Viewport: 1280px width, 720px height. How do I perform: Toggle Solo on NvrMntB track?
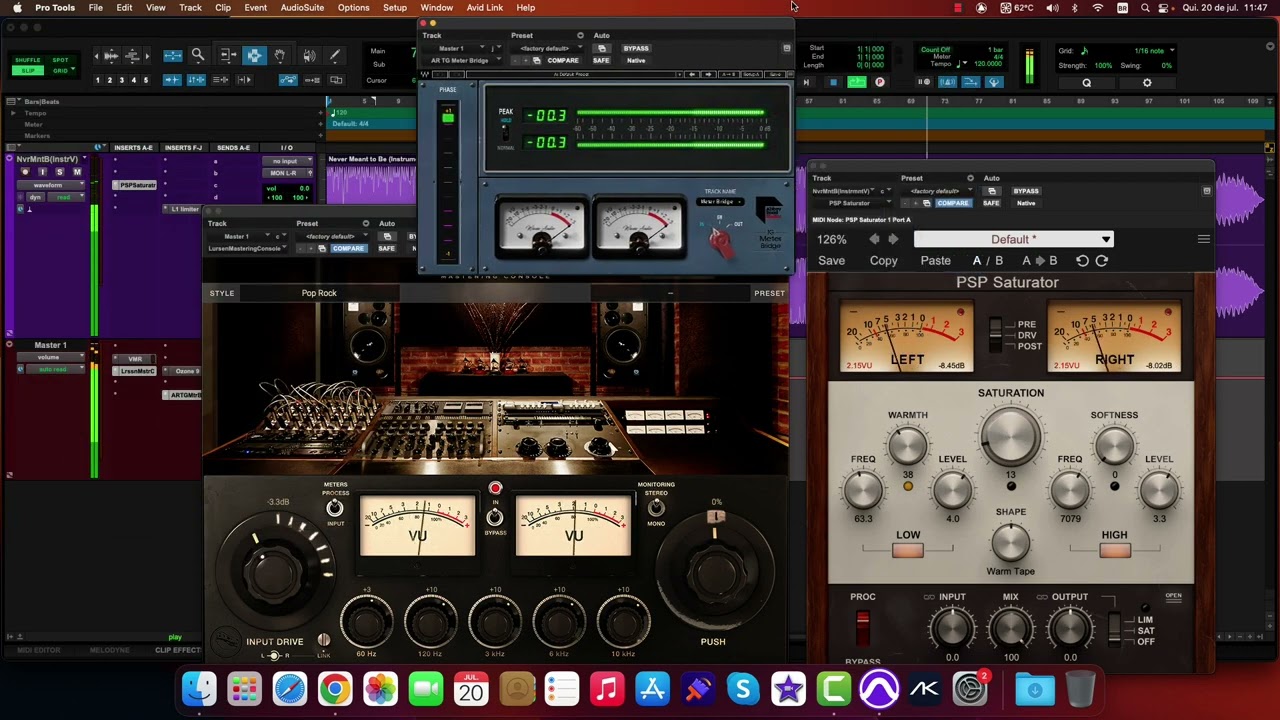60,172
